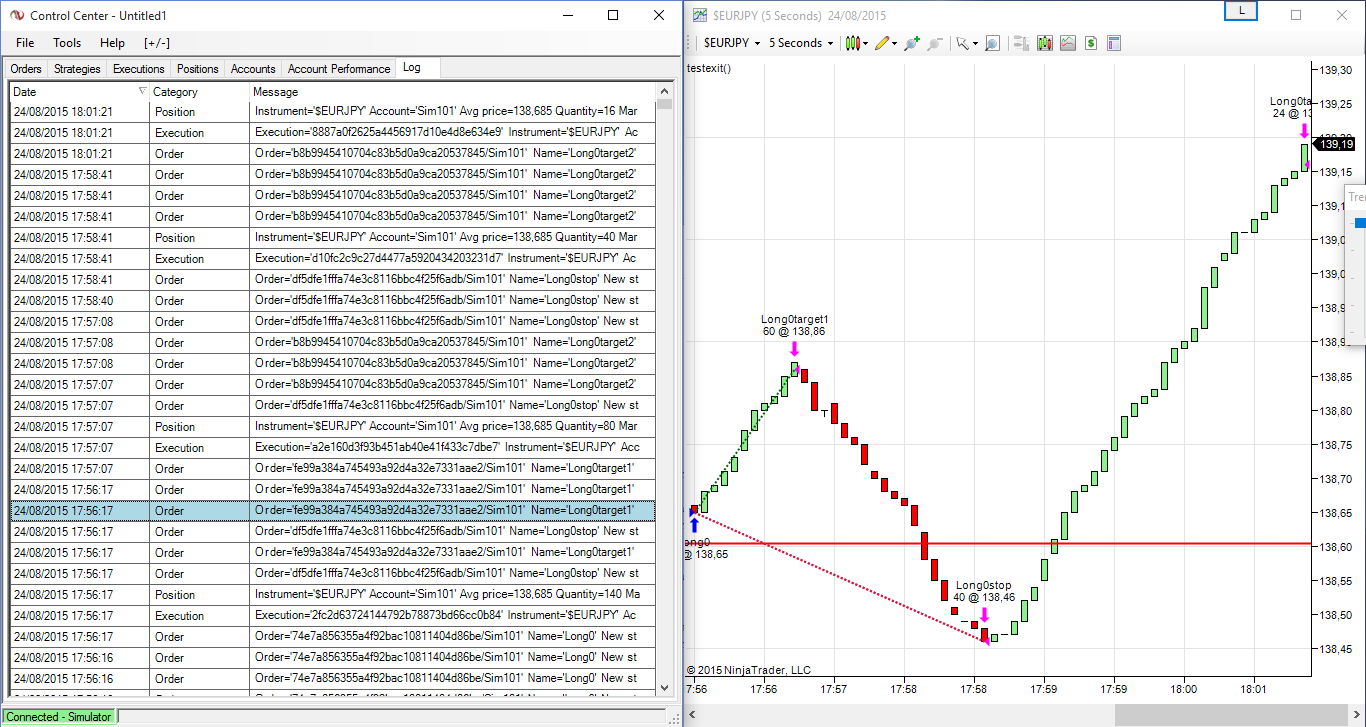
Task: Click the magnifier icon beside the cursor tool
Action: 992,43
